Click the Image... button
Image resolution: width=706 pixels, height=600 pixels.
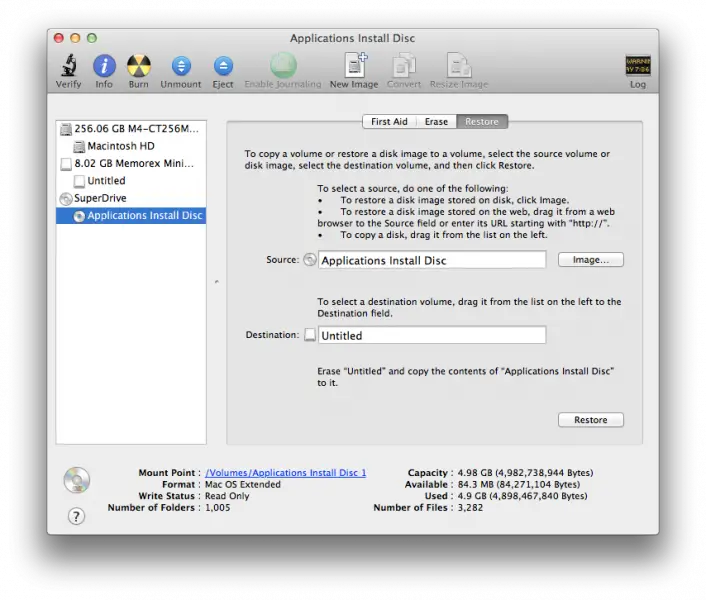click(x=591, y=260)
